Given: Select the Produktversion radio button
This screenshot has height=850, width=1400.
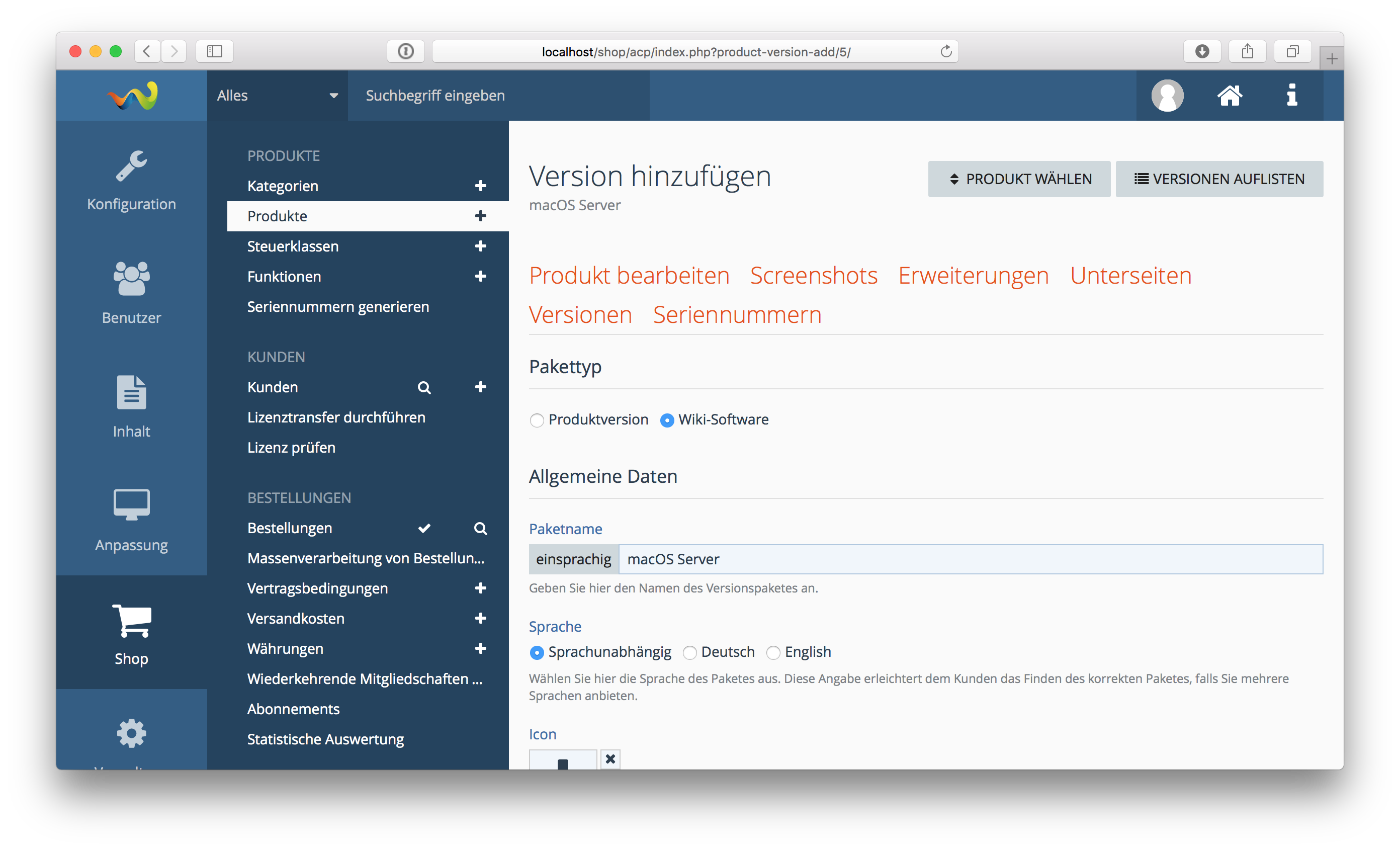Looking at the screenshot, I should point(537,420).
